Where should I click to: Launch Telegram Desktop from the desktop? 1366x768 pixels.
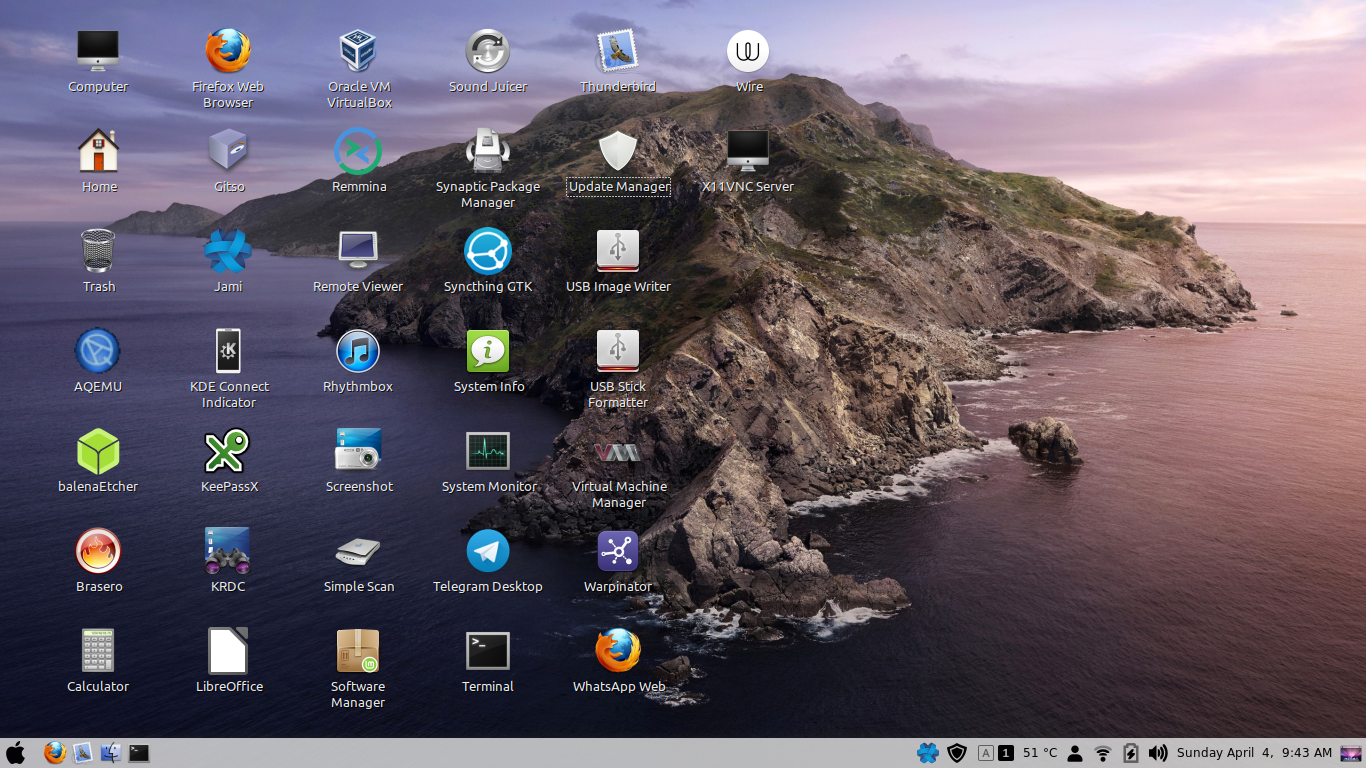[488, 552]
